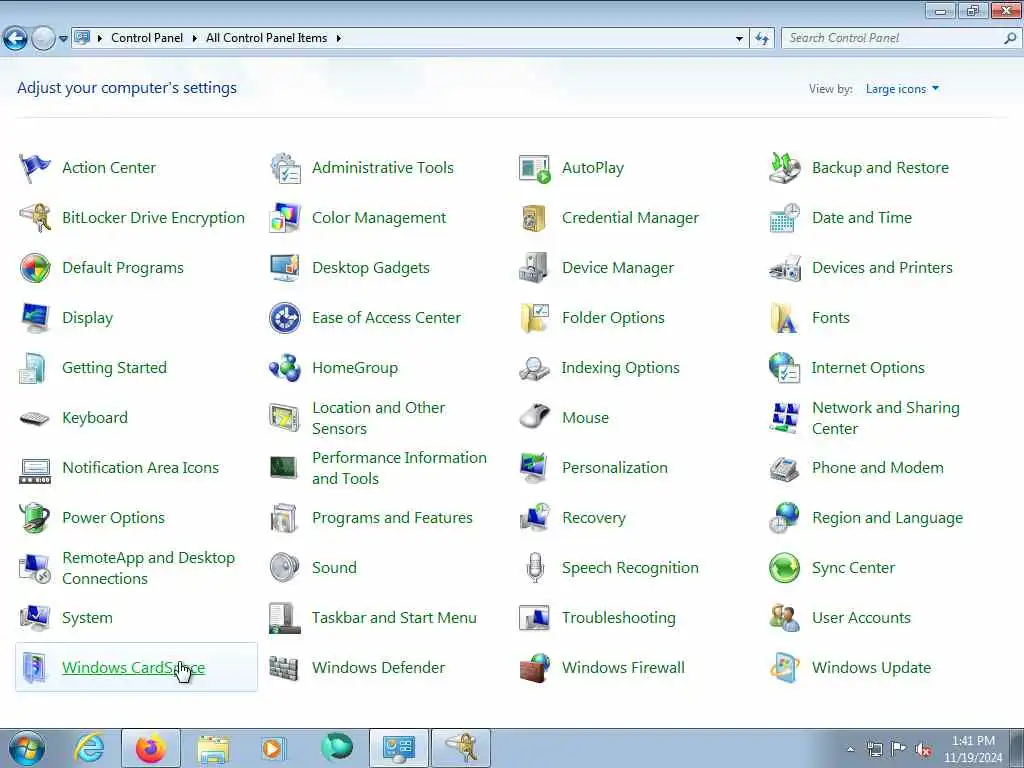Click the System link
This screenshot has width=1024, height=768.
[87, 618]
